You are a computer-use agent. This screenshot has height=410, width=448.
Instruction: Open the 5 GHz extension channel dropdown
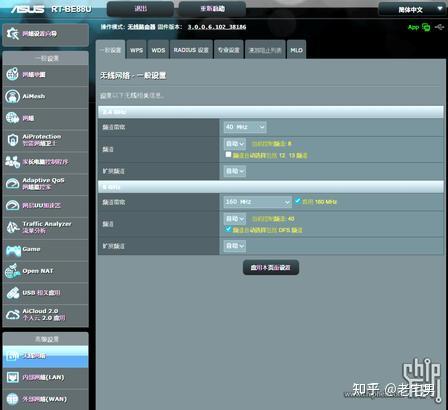[235, 246]
